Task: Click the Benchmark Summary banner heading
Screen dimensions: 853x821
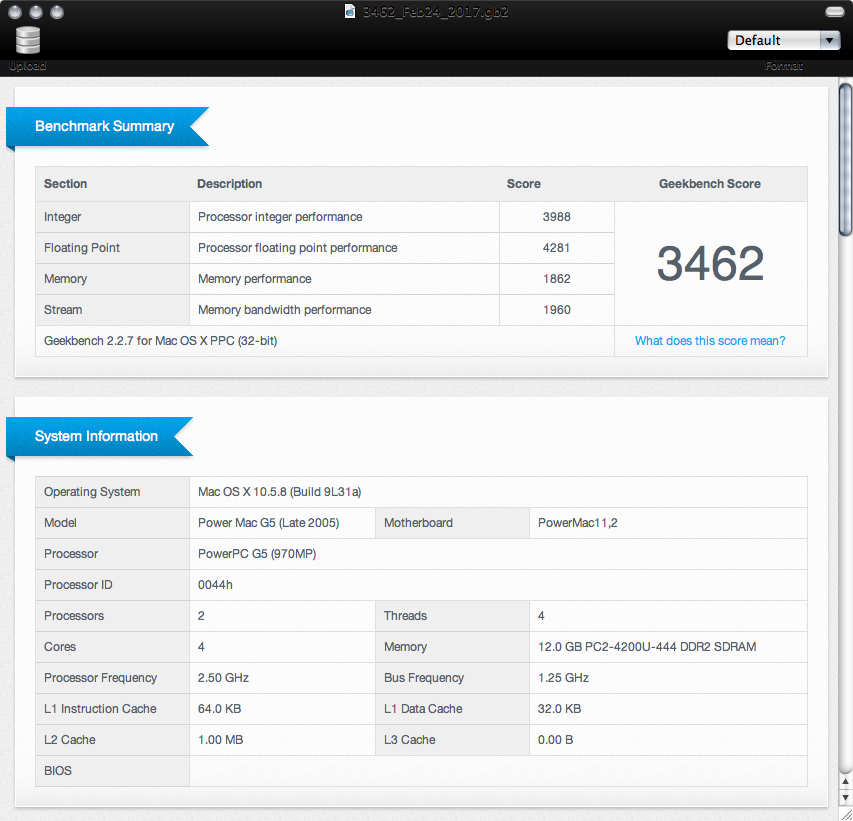Action: tap(104, 126)
